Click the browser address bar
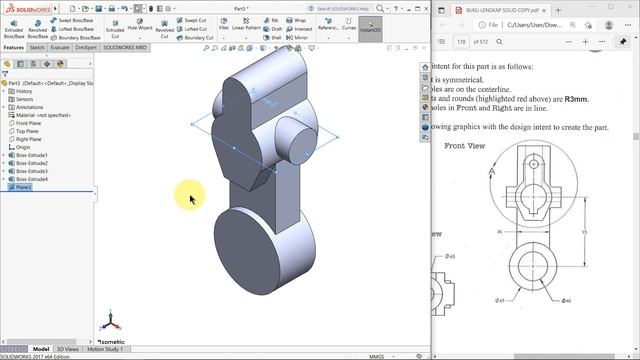This screenshot has width=640, height=360. pyautogui.click(x=534, y=25)
